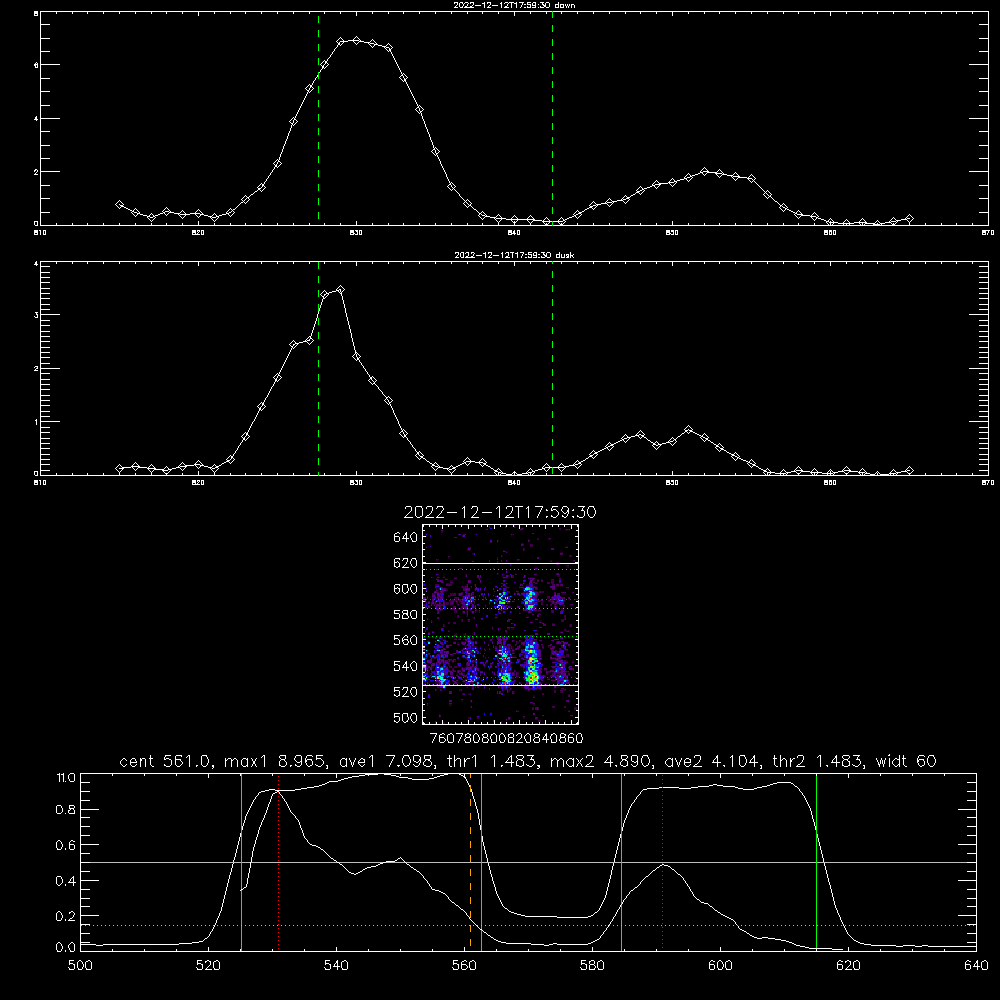Click y-axis label 0.2 of bottom plot
Viewport: 1000px width, 1000px height.
point(66,916)
